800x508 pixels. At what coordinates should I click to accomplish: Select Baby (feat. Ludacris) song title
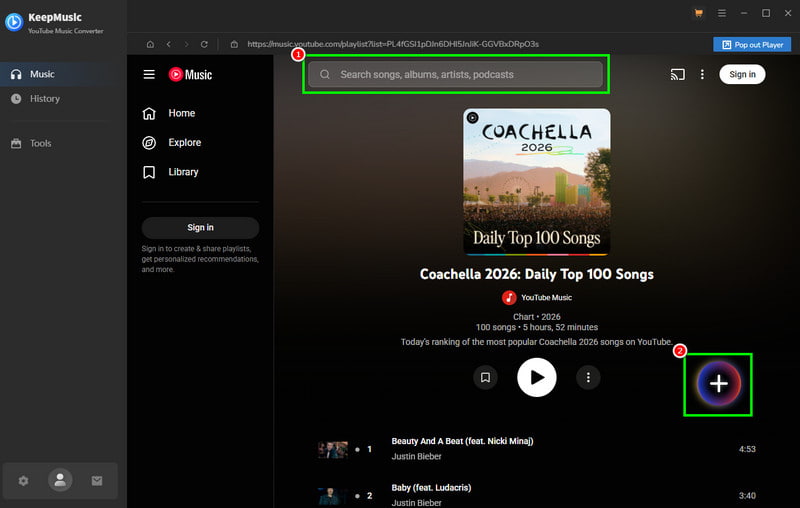tap(431, 488)
